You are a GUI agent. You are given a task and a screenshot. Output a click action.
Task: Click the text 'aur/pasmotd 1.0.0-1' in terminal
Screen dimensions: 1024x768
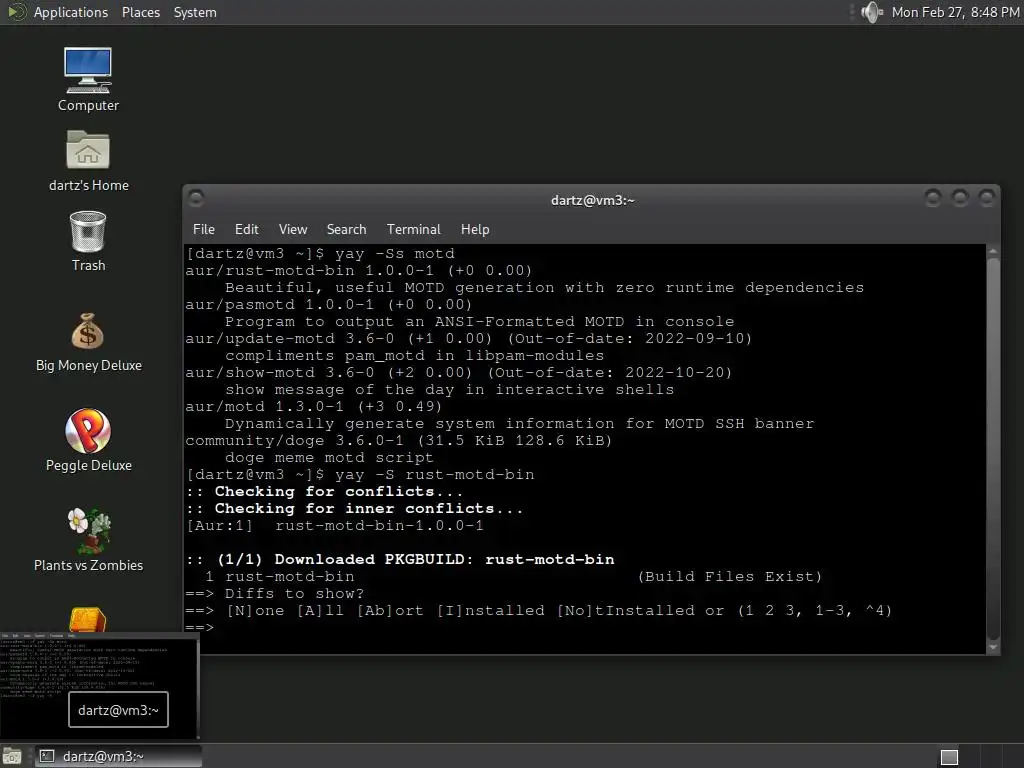tap(280, 304)
